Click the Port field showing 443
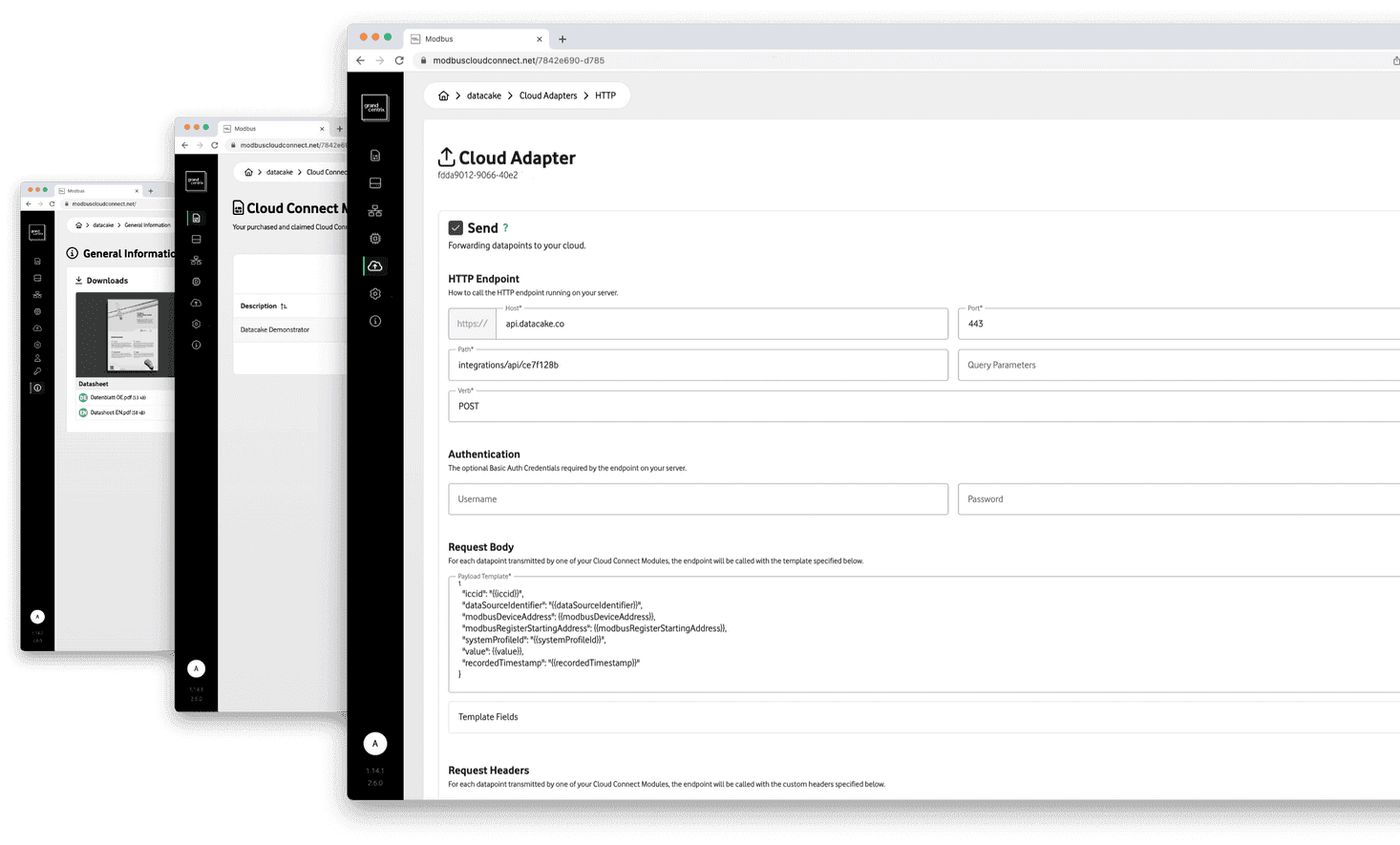1400x845 pixels. pyautogui.click(x=1179, y=324)
